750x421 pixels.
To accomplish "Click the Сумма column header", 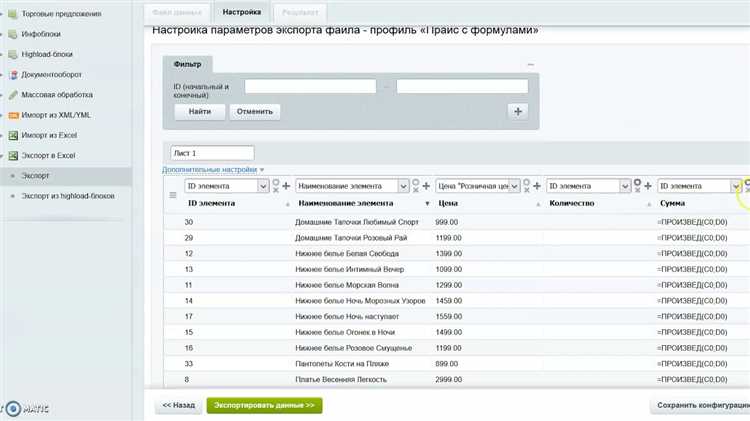I will point(672,203).
